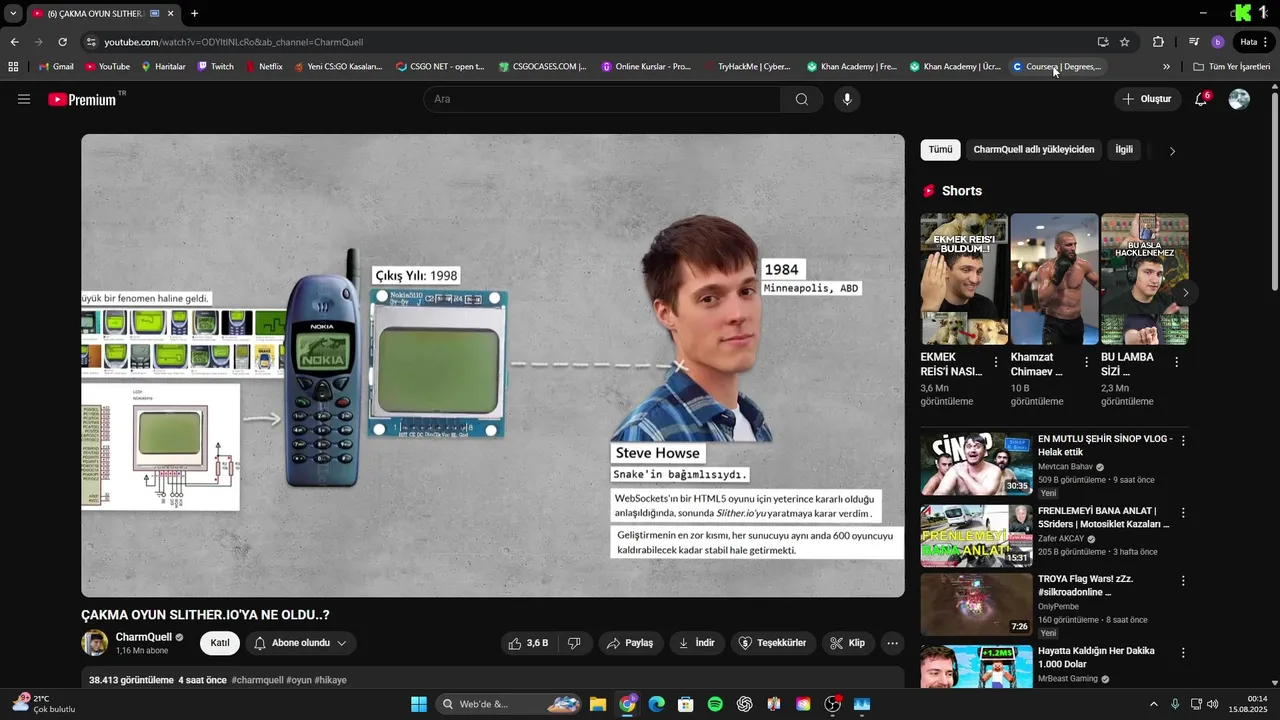Install app icon in address bar
Image resolution: width=1280 pixels, height=720 pixels.
coord(1102,42)
